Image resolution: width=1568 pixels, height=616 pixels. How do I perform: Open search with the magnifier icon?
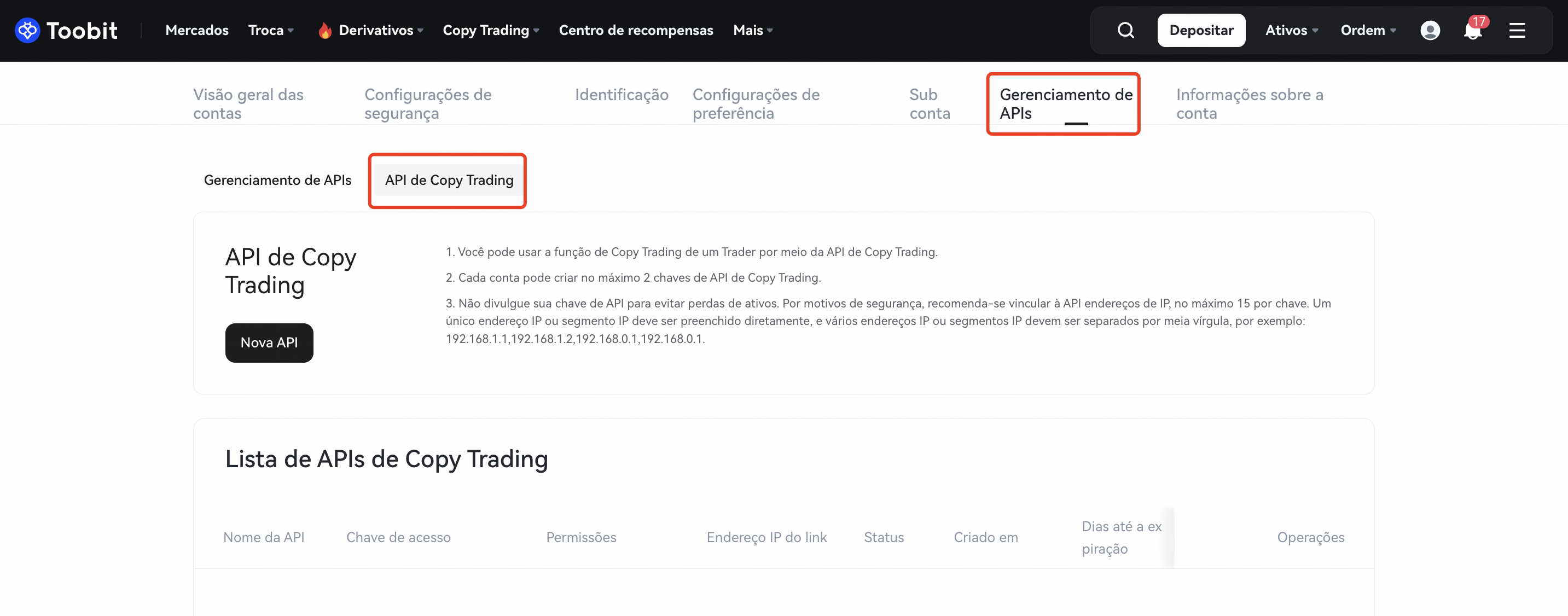tap(1125, 31)
